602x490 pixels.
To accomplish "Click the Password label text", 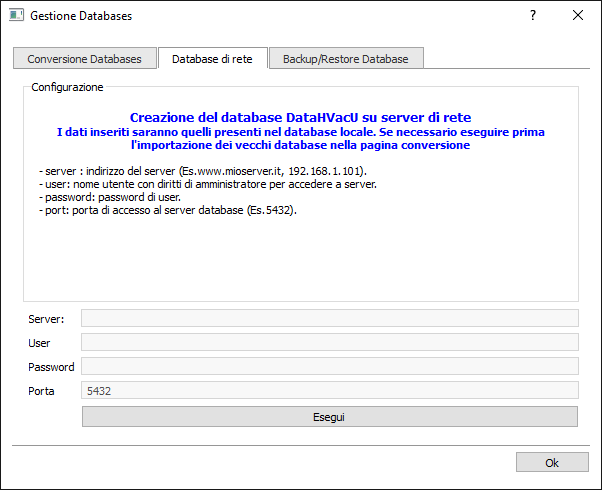I will click(51, 367).
